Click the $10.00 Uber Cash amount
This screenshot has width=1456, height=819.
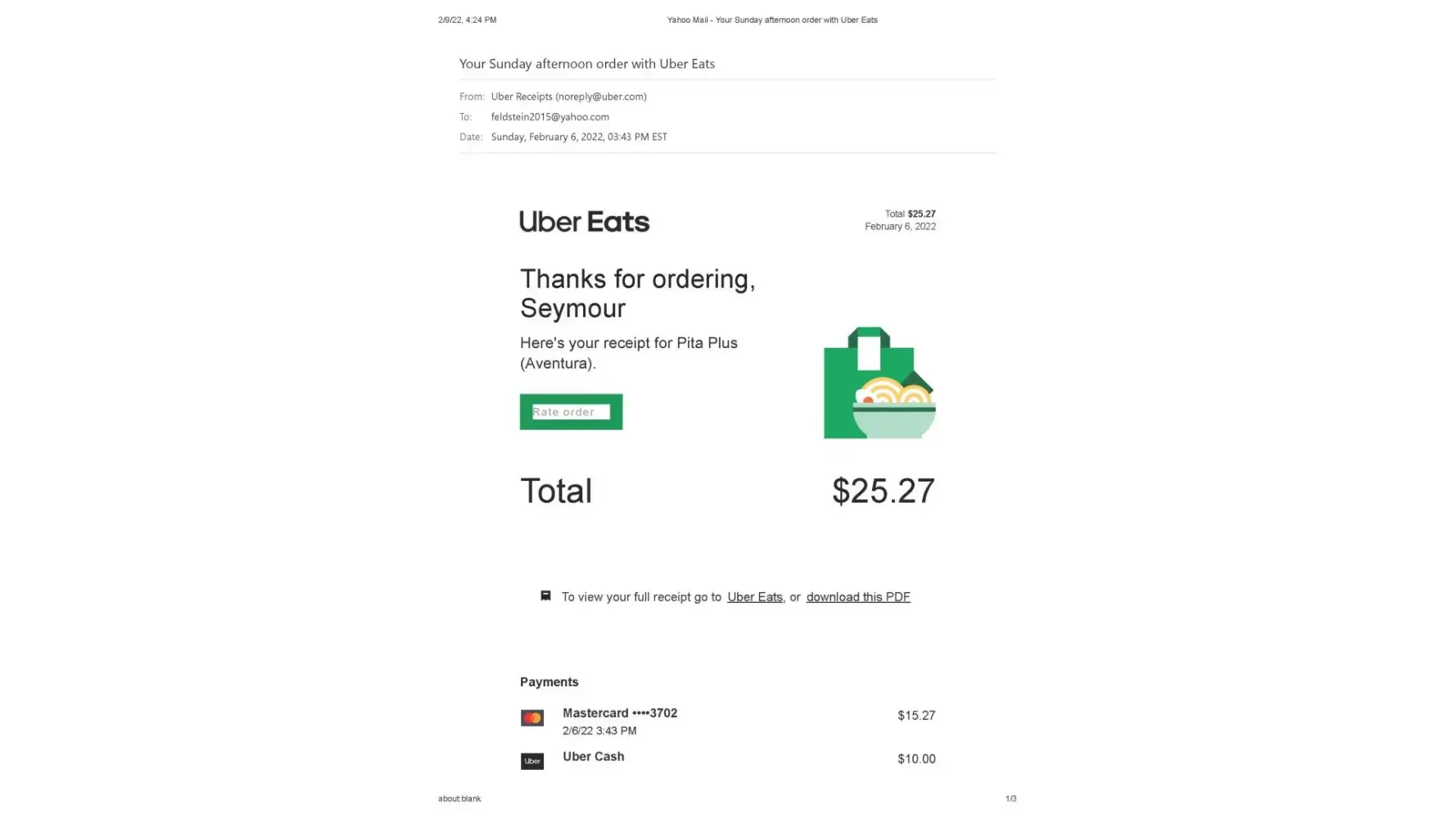coord(916,759)
